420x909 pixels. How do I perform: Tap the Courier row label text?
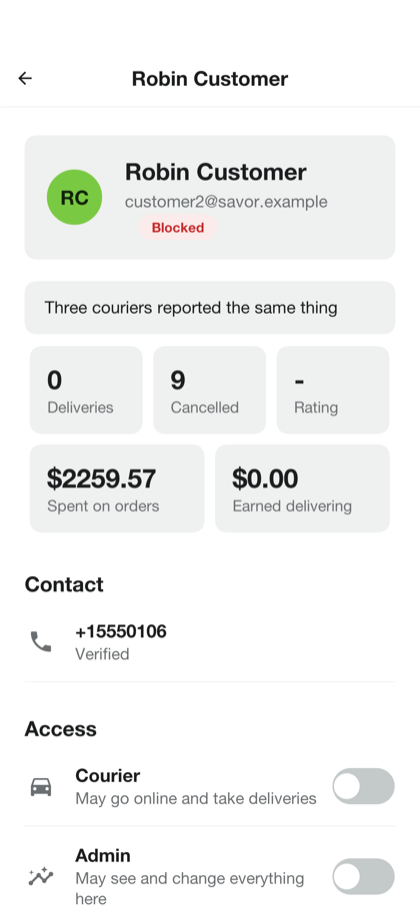pyautogui.click(x=108, y=776)
